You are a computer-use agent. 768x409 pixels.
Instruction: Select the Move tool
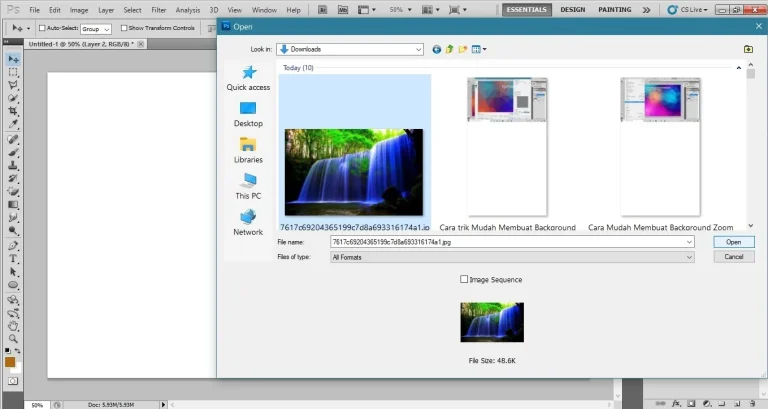[13, 59]
